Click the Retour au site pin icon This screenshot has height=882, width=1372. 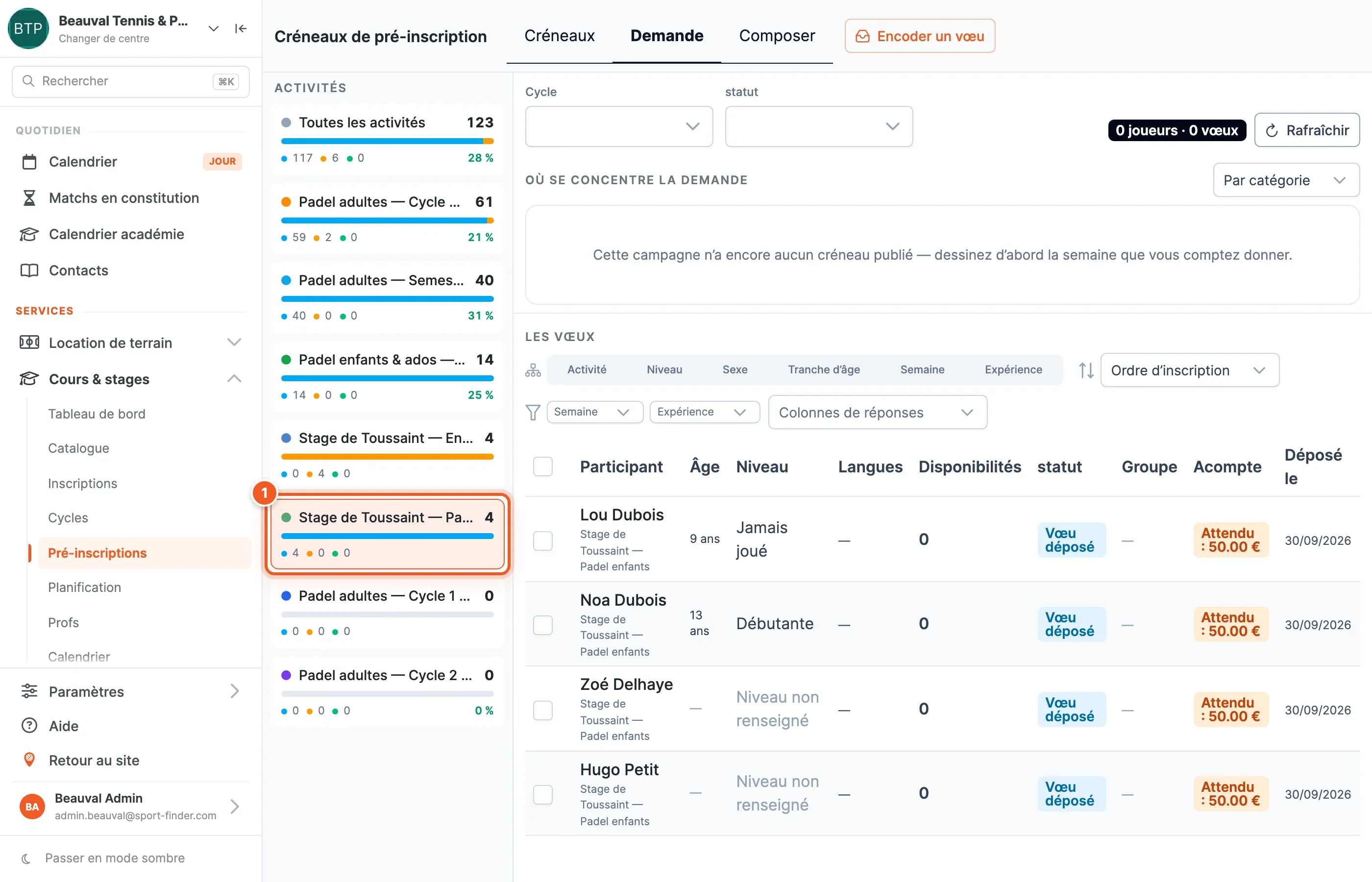29,760
